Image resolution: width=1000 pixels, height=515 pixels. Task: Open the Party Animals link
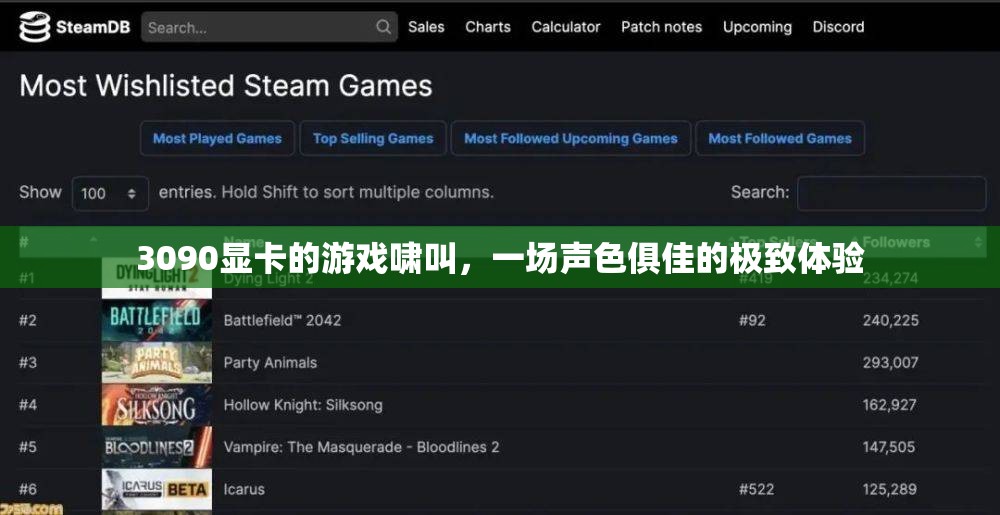(x=270, y=363)
